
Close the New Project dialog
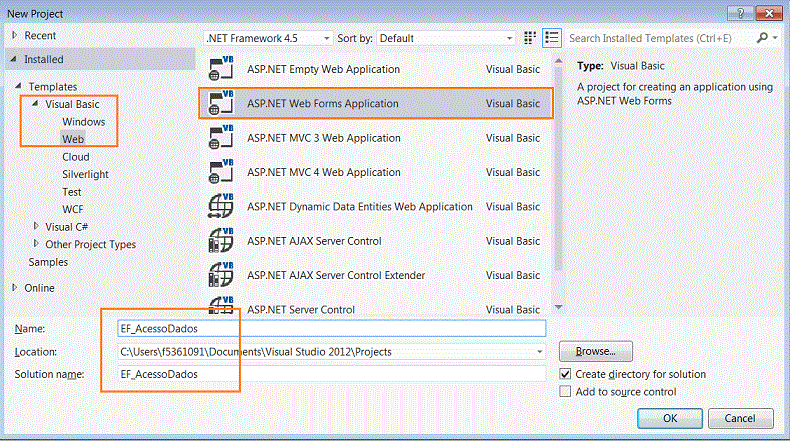[769, 13]
